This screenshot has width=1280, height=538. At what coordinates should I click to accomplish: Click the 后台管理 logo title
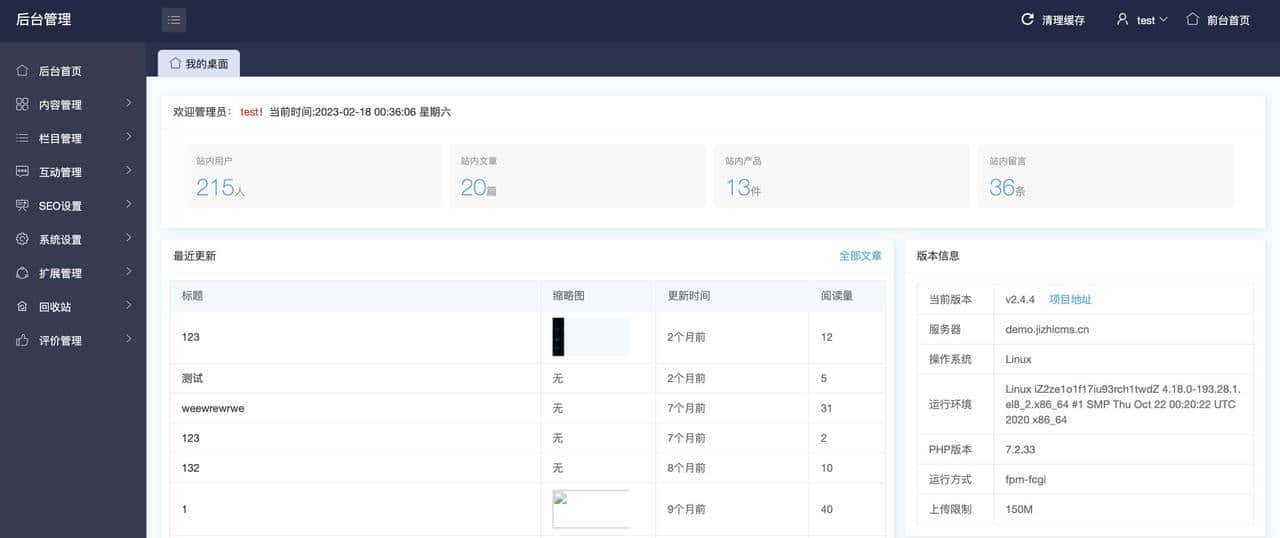[x=44, y=20]
